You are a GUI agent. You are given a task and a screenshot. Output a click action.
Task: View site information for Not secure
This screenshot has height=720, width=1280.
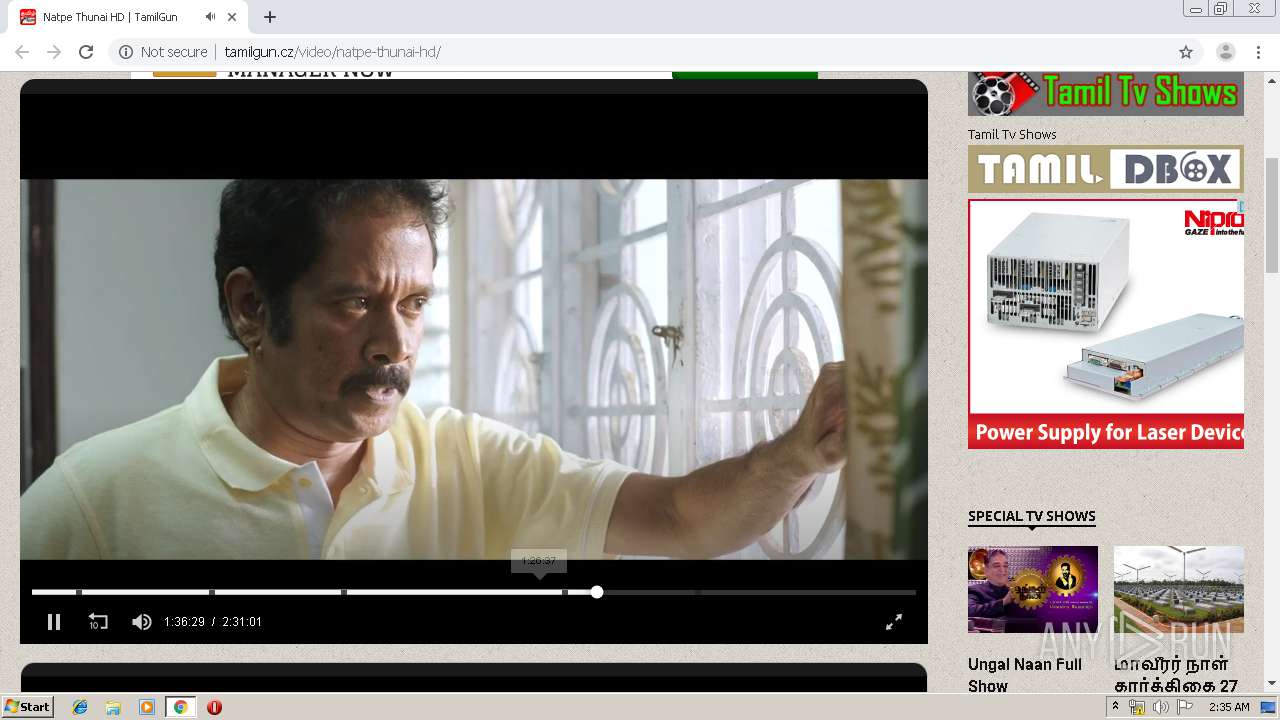163,52
